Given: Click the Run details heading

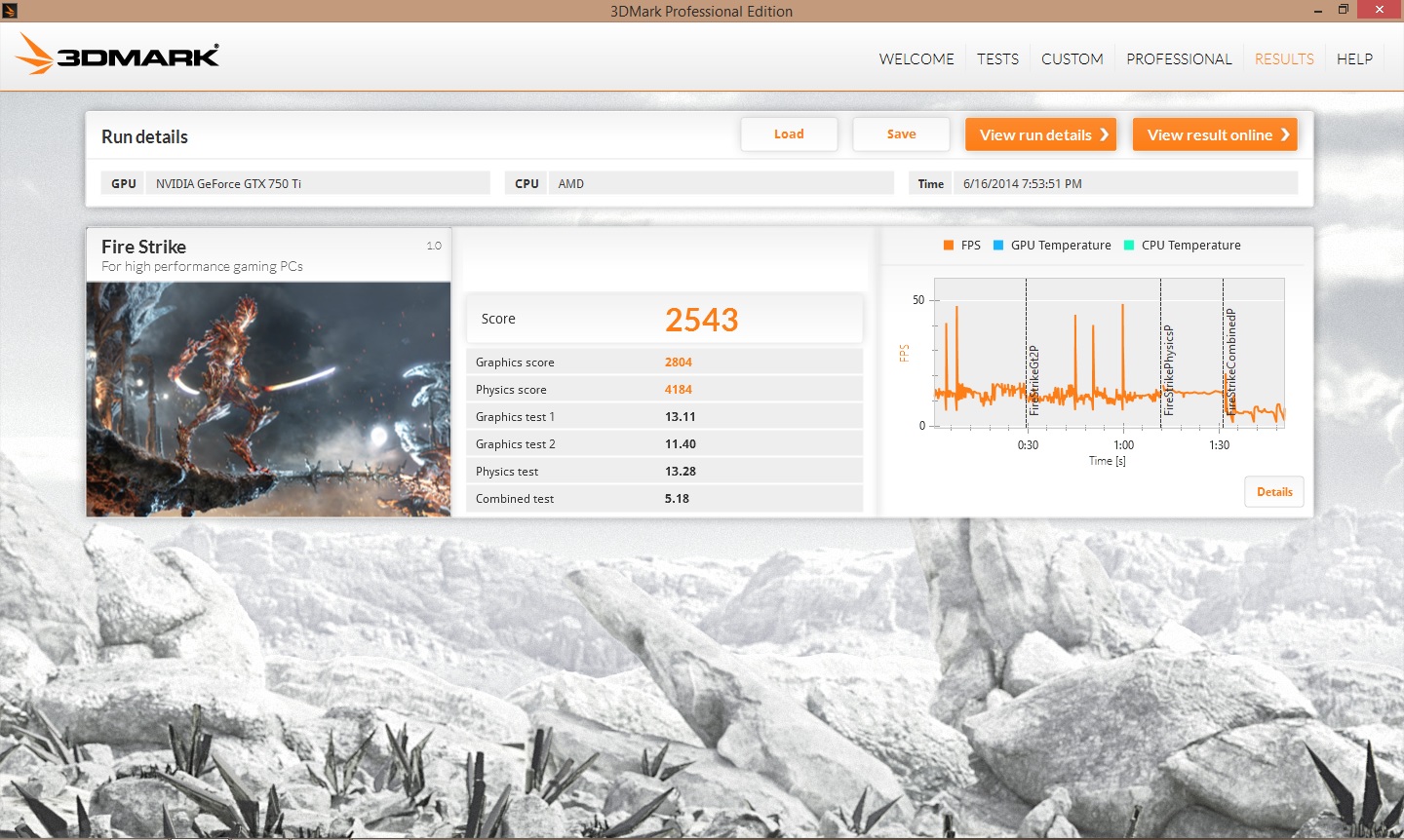Looking at the screenshot, I should 144,136.
